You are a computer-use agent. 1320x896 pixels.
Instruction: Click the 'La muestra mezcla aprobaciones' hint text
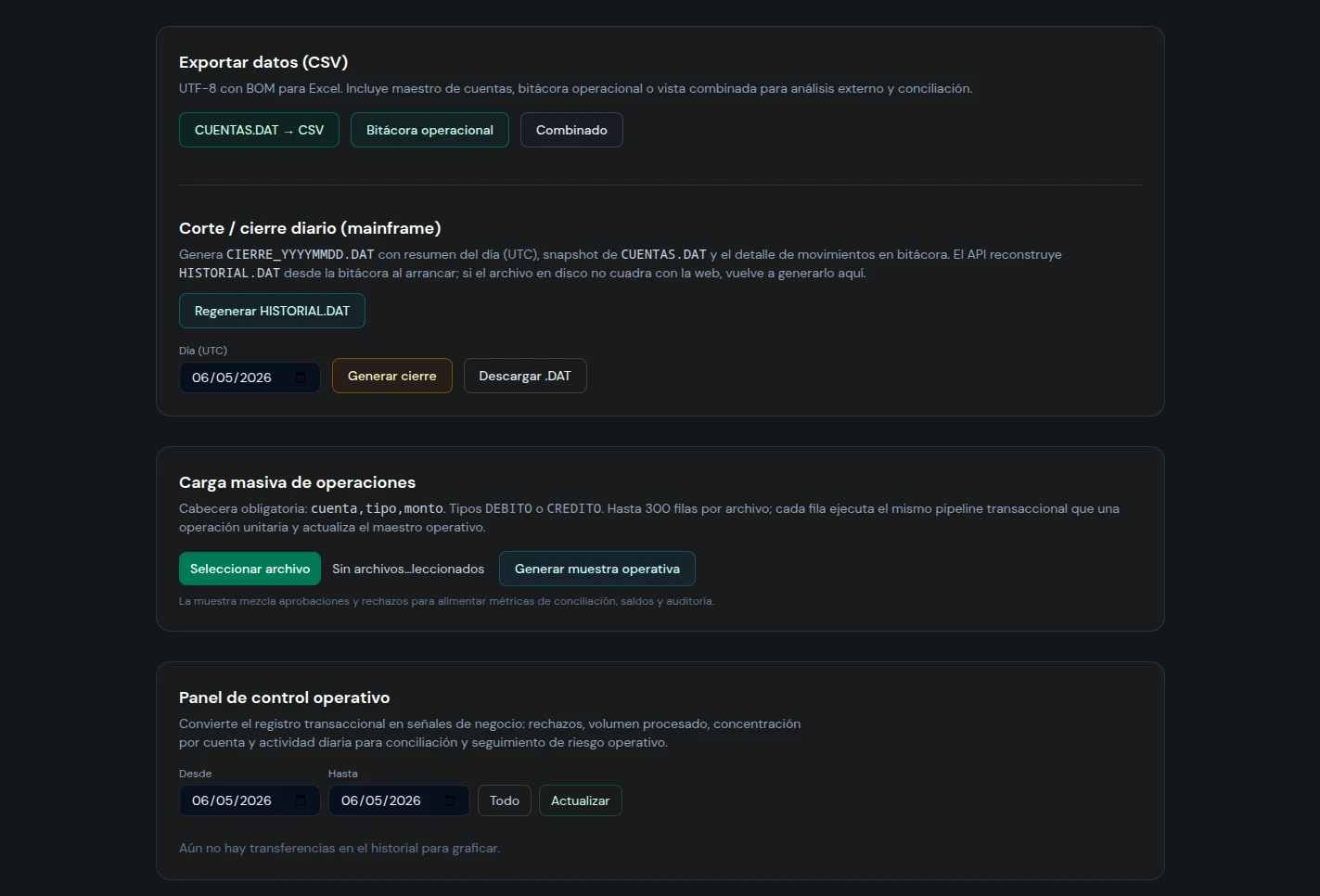446,601
